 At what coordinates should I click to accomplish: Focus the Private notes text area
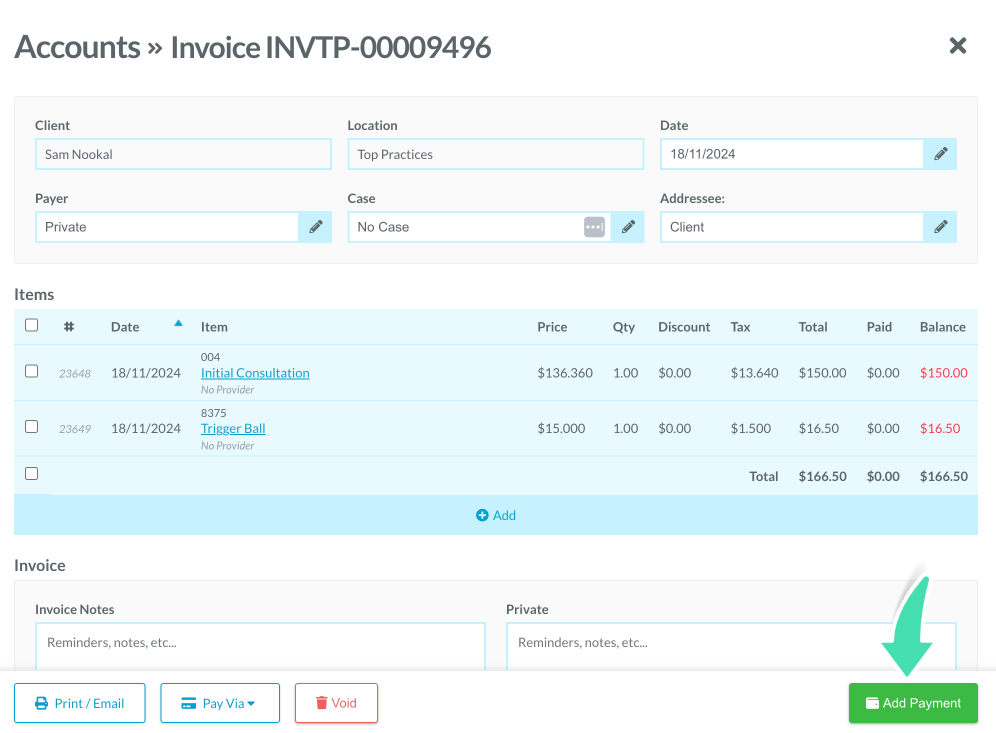[x=731, y=646]
